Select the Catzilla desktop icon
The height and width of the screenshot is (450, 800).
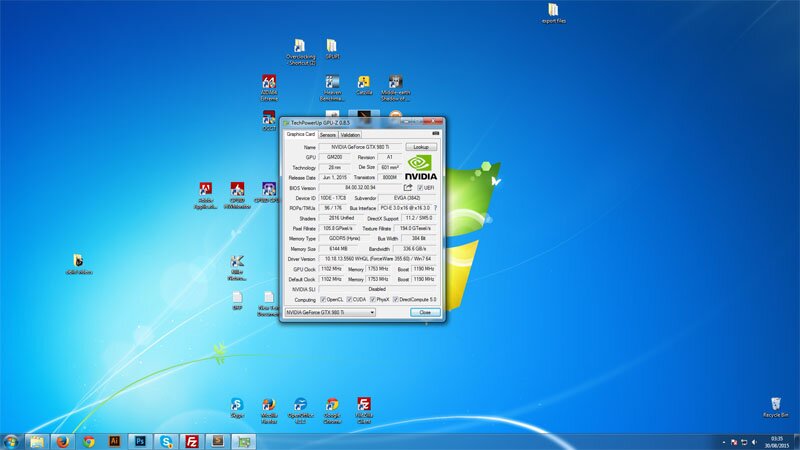[364, 85]
